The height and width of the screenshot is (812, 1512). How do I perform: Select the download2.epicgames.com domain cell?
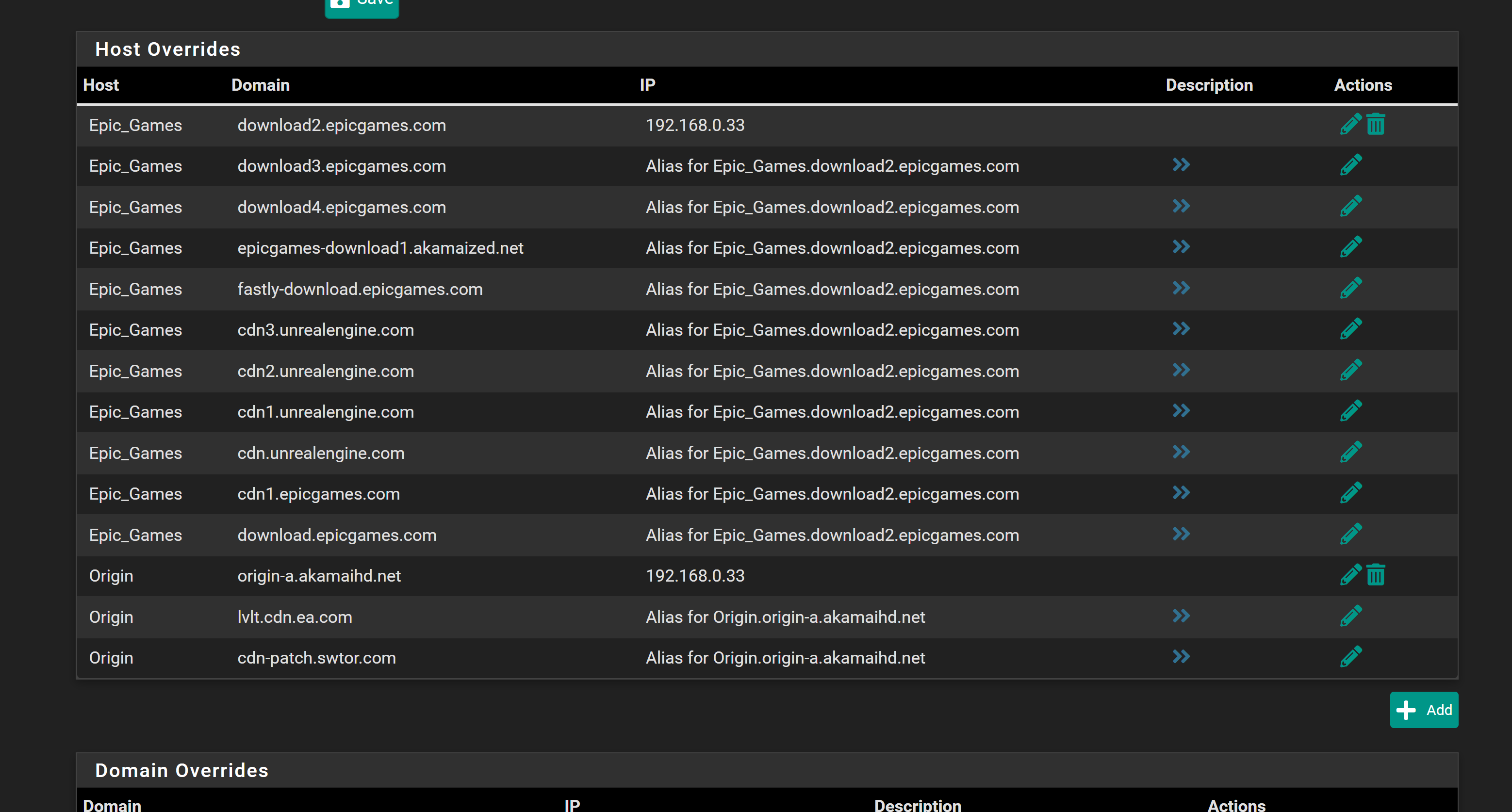tap(342, 125)
